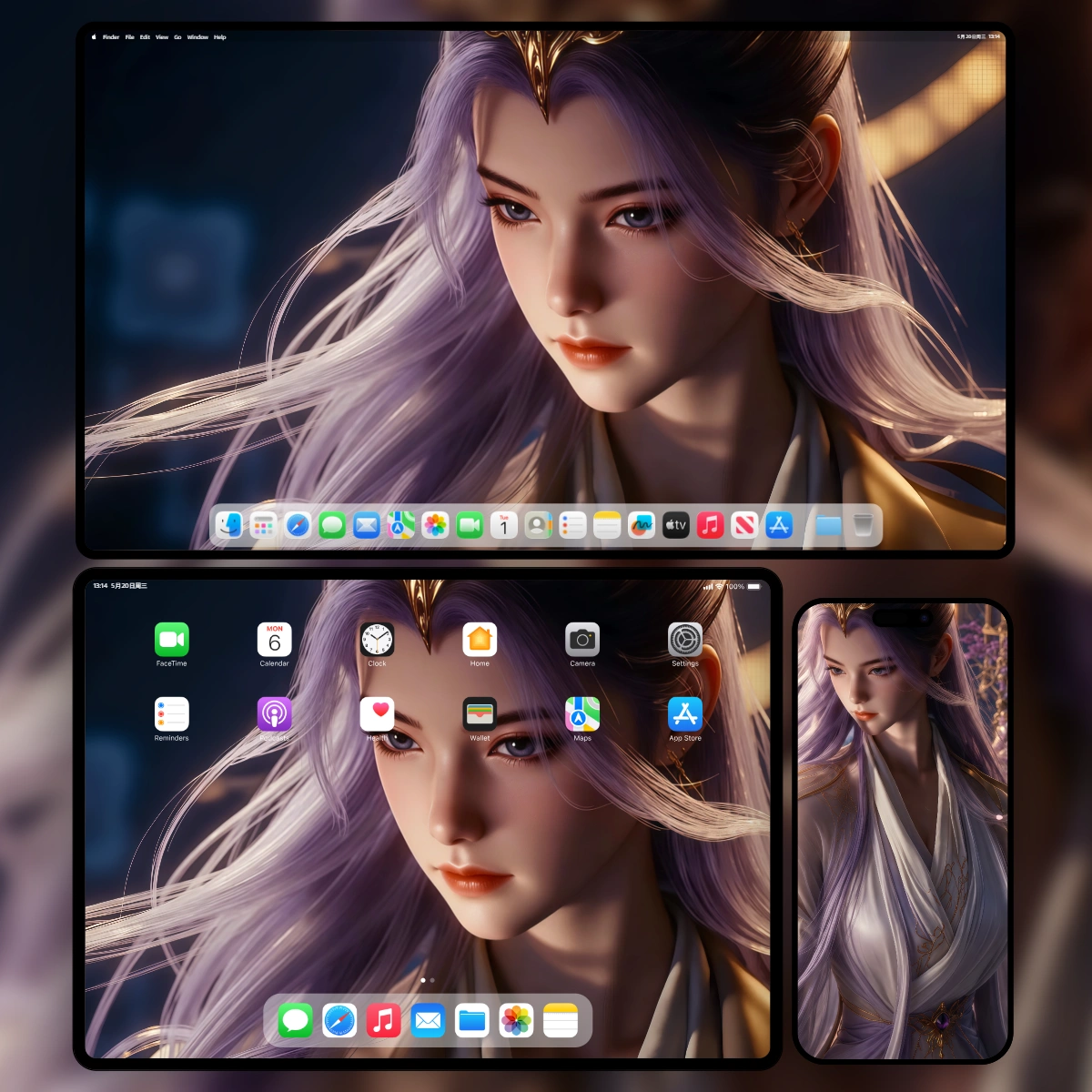
Task: Open the Home app on iPad
Action: (480, 640)
